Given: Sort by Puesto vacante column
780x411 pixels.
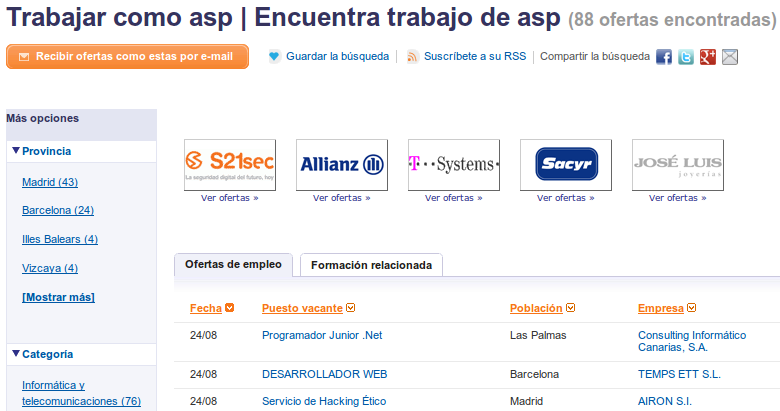Looking at the screenshot, I should coord(302,308).
